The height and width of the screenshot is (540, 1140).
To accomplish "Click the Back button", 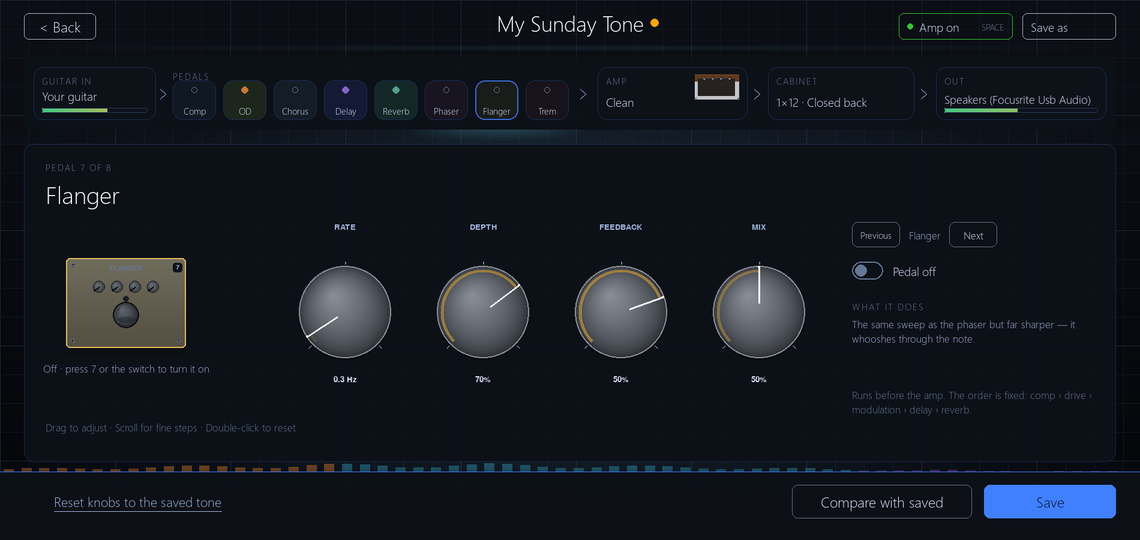I will pos(60,27).
